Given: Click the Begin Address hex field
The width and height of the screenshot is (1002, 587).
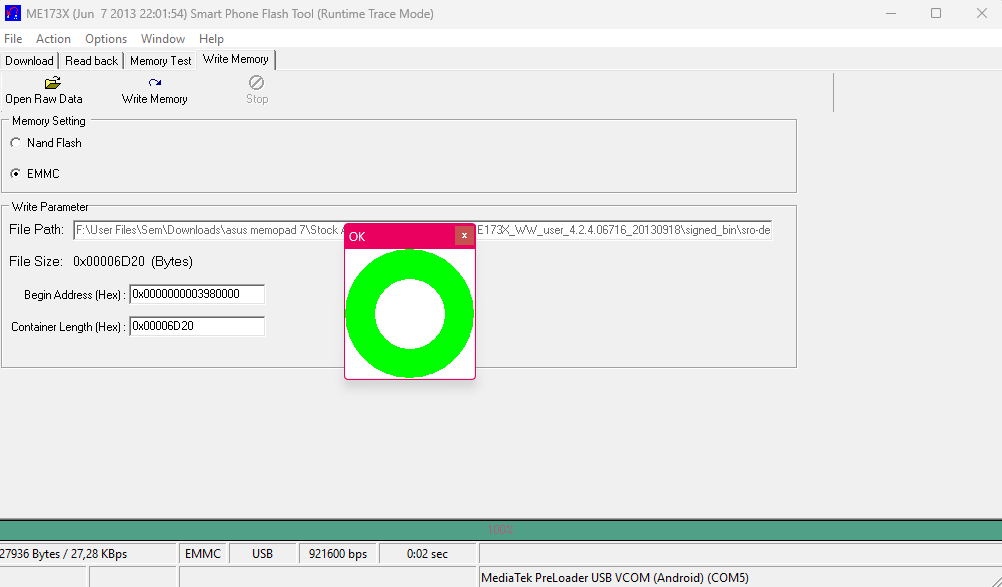Looking at the screenshot, I should 197,294.
